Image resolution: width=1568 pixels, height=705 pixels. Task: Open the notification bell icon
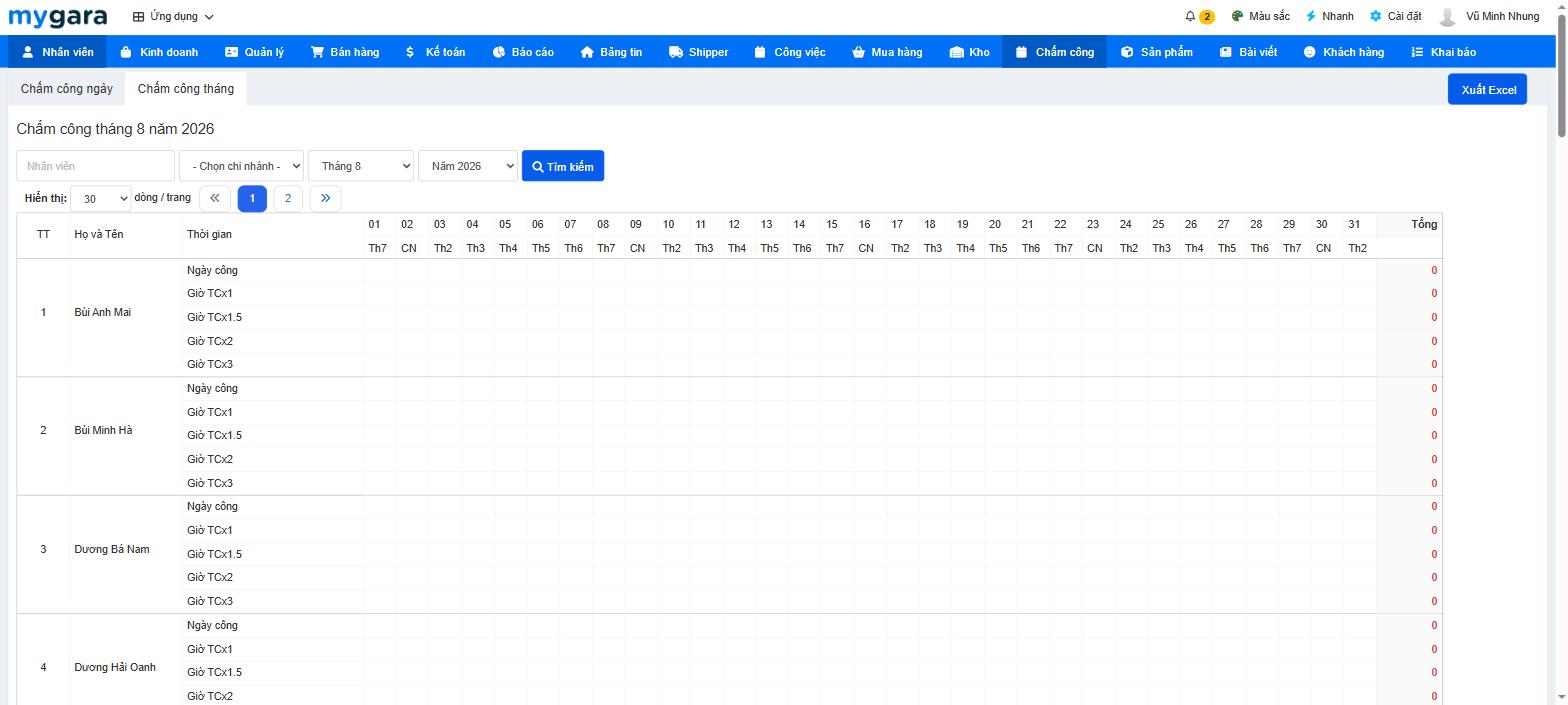tap(1190, 17)
